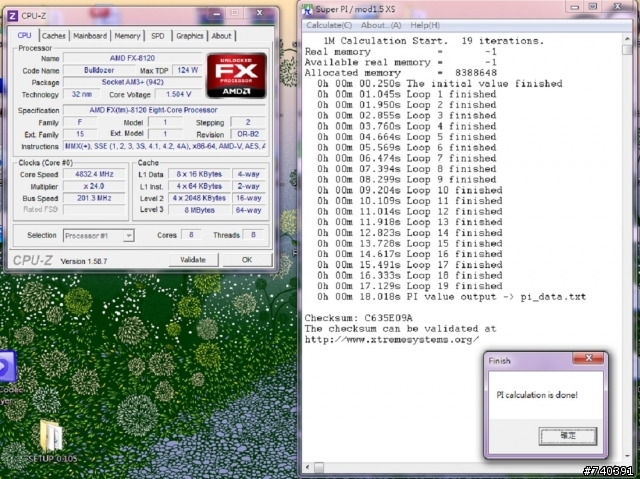Click the Core Voltage value 1.504 V
This screenshot has height=479, width=640.
coord(179,94)
